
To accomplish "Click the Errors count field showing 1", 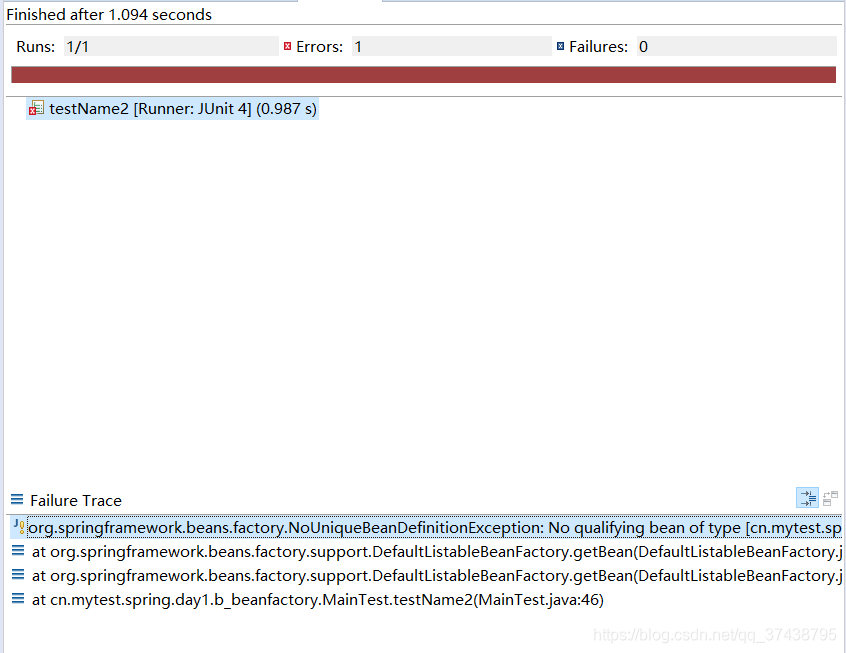I will [x=452, y=46].
